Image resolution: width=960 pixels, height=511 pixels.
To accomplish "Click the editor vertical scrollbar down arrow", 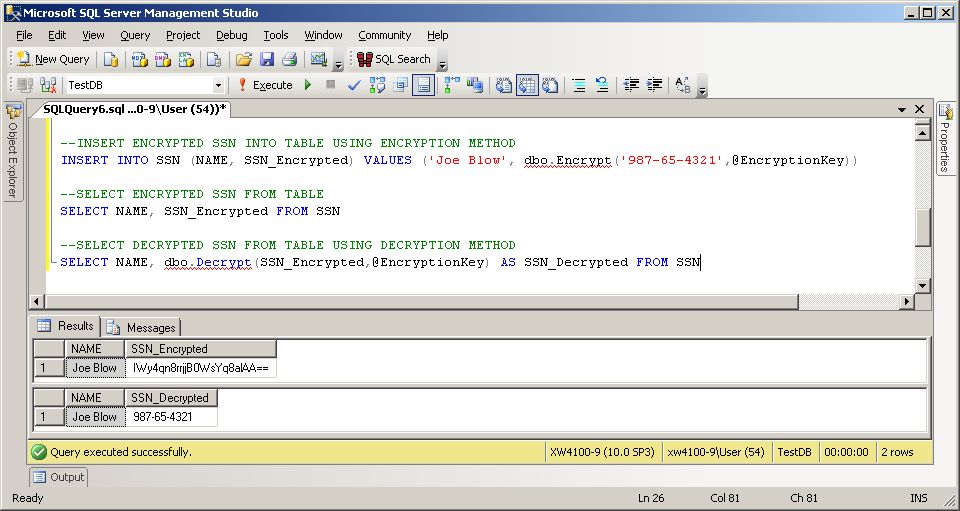I will [923, 285].
